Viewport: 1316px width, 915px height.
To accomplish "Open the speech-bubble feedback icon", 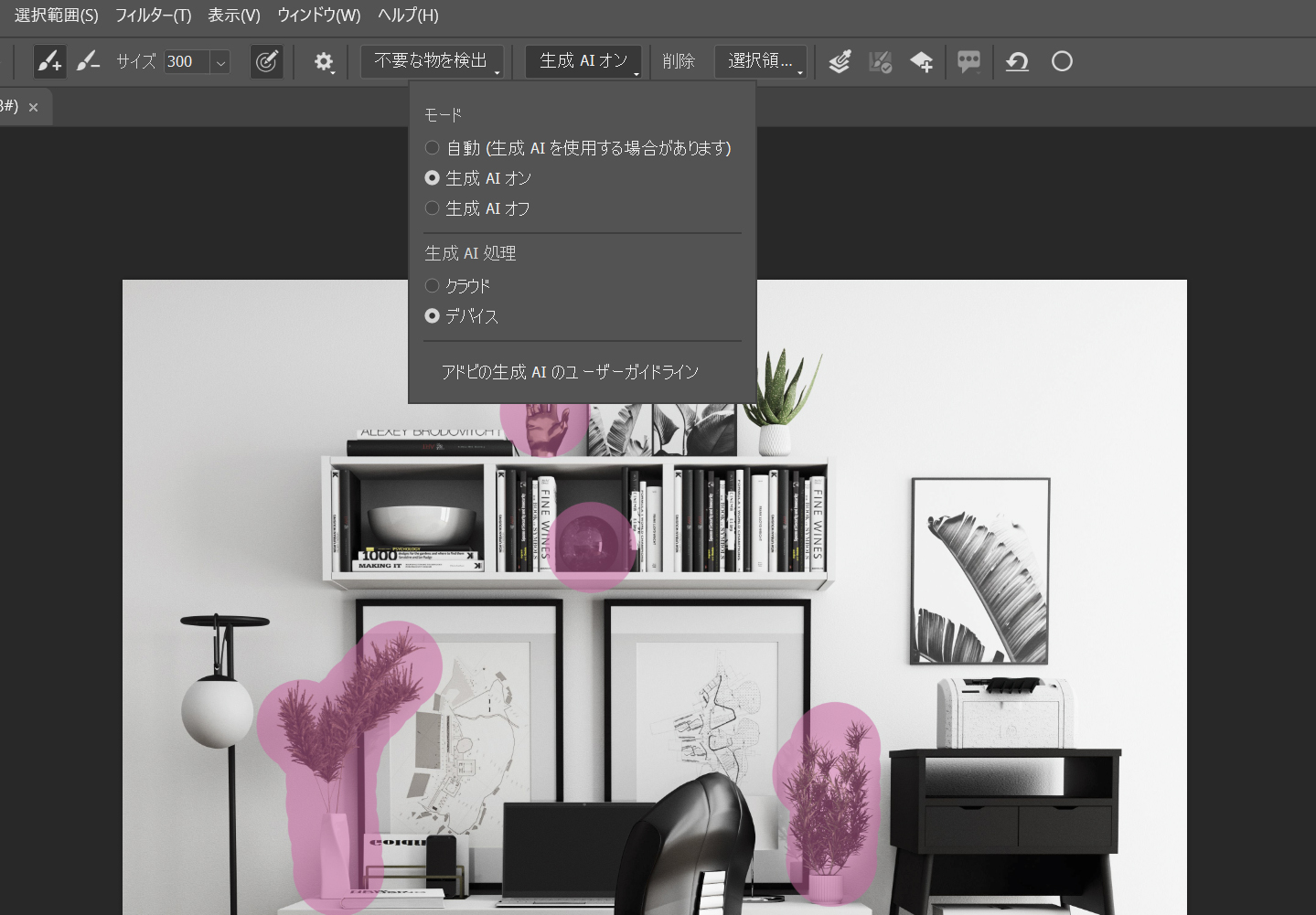I will point(968,61).
